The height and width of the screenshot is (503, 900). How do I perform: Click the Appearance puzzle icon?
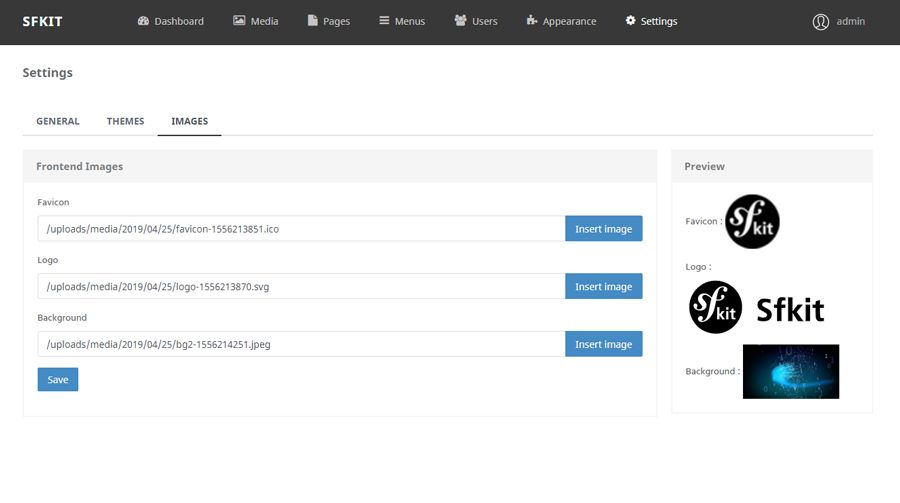coord(532,21)
